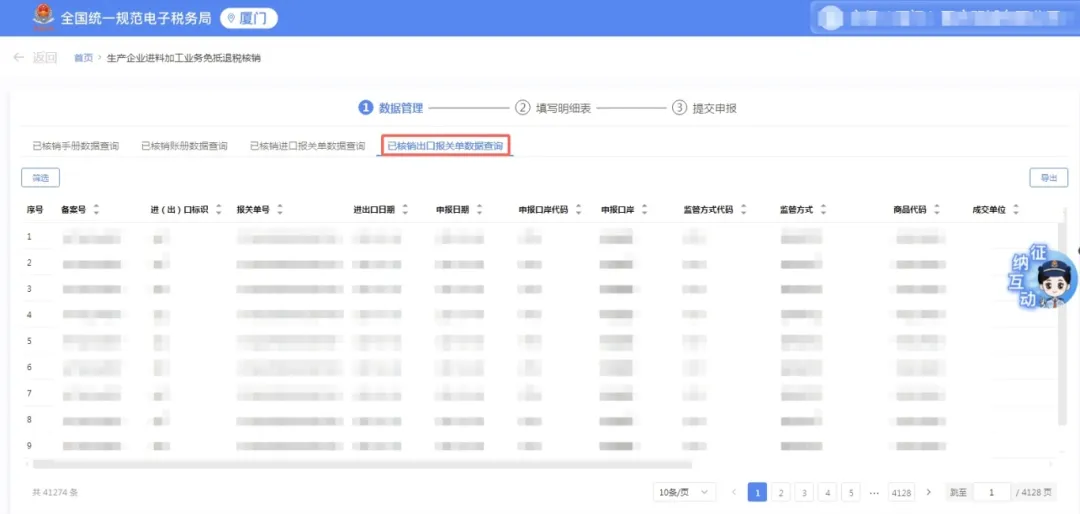Image resolution: width=1080 pixels, height=514 pixels.
Task: Open the 10条/页 page size dropdown
Action: coord(684,493)
